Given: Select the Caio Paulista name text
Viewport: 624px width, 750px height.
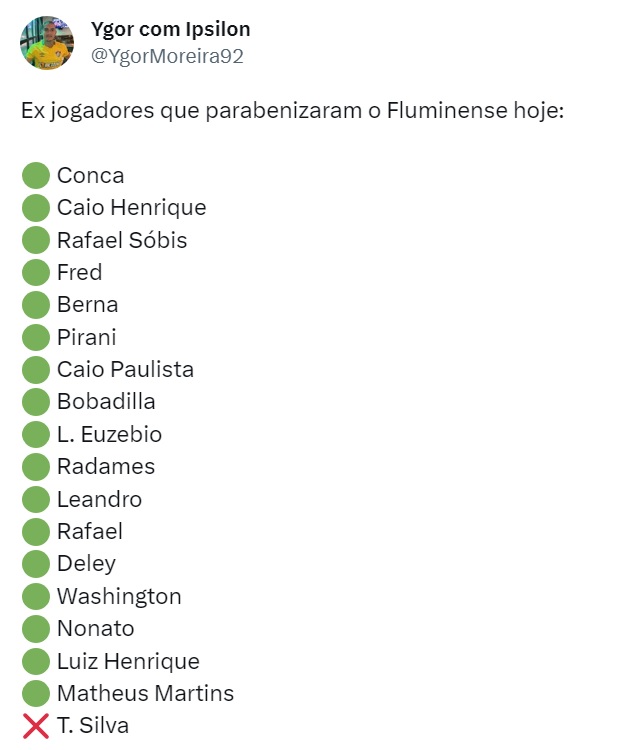Looking at the screenshot, I should 125,369.
